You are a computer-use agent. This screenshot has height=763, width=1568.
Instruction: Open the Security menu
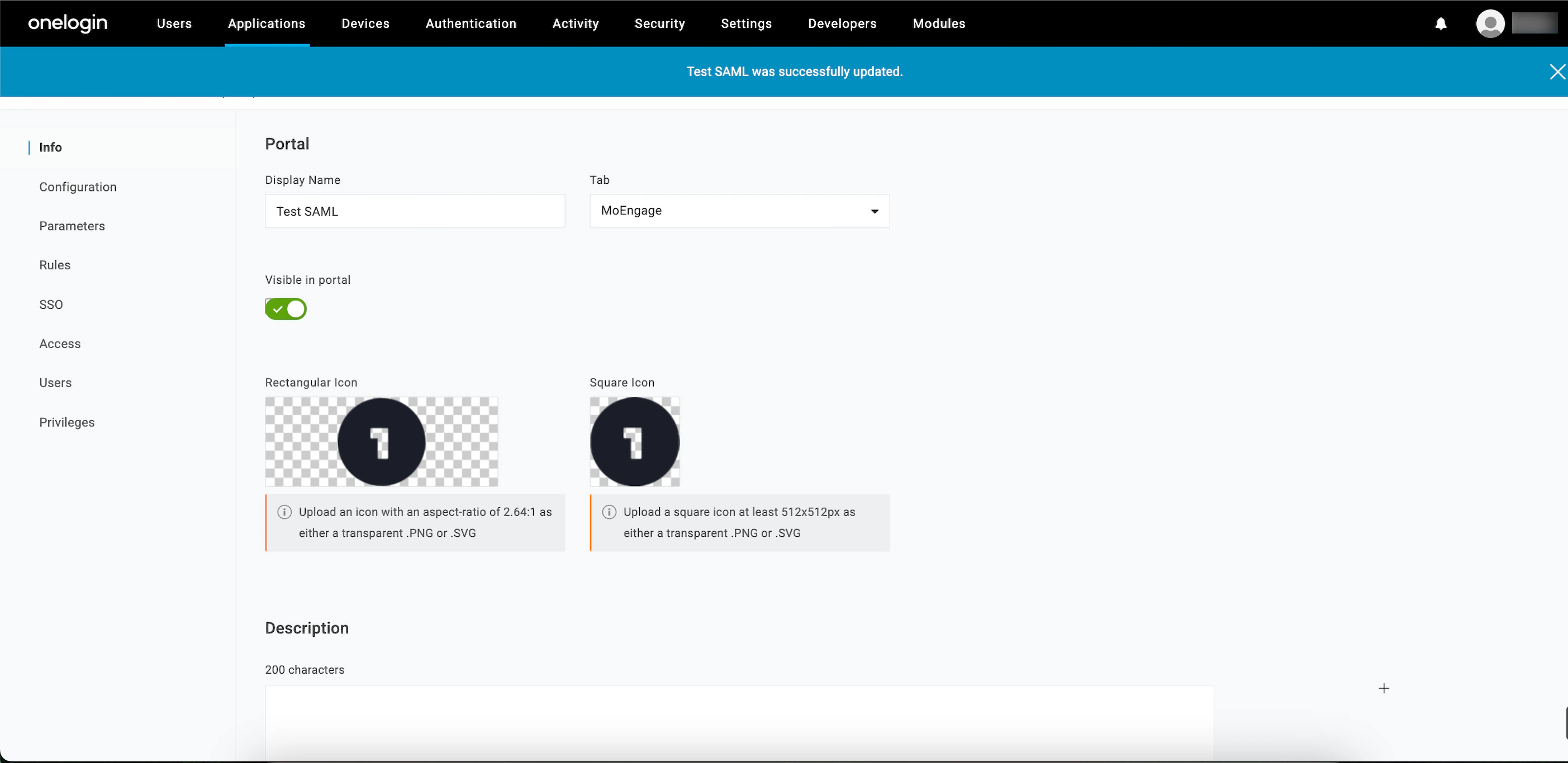659,23
